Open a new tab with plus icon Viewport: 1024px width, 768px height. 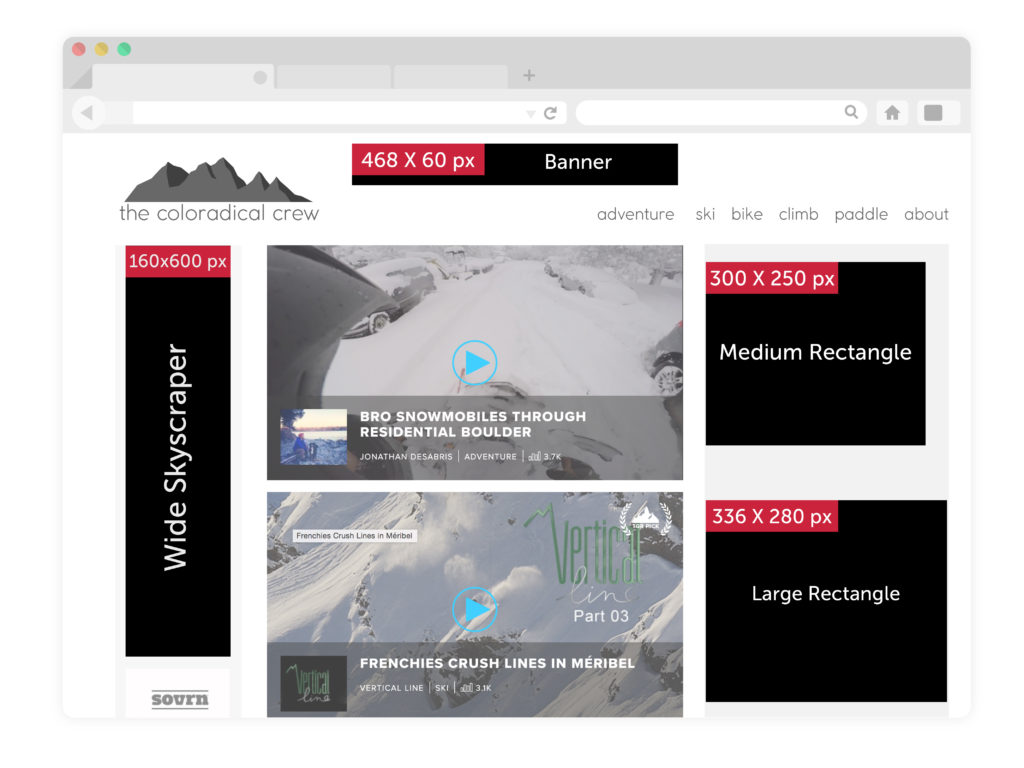click(x=529, y=75)
